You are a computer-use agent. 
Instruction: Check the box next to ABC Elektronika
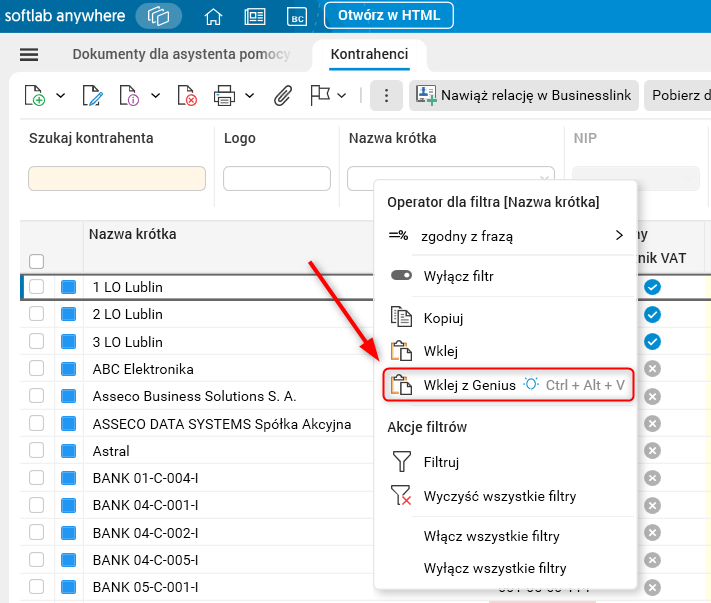(x=37, y=368)
